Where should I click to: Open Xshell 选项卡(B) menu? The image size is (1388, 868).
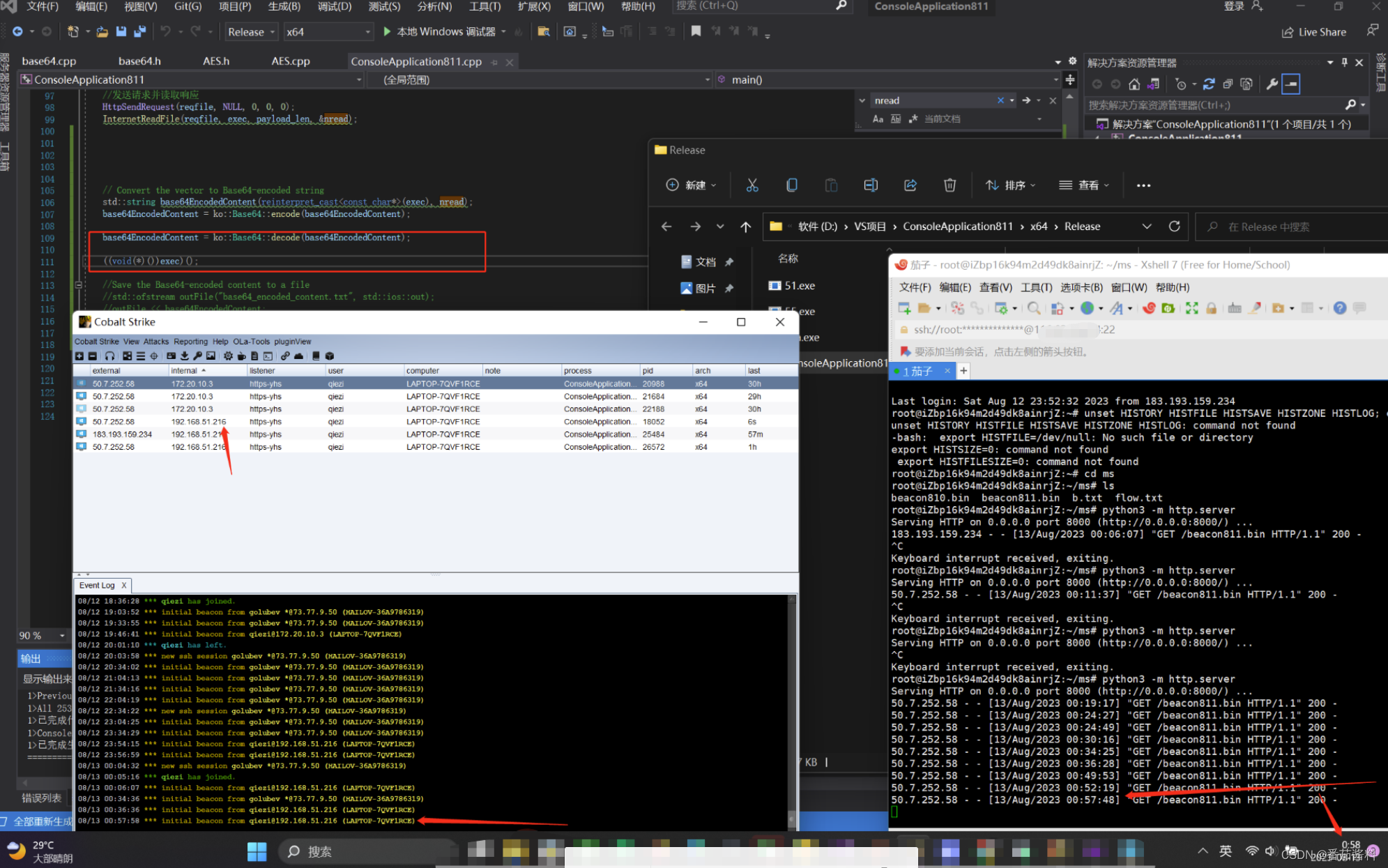point(1081,287)
